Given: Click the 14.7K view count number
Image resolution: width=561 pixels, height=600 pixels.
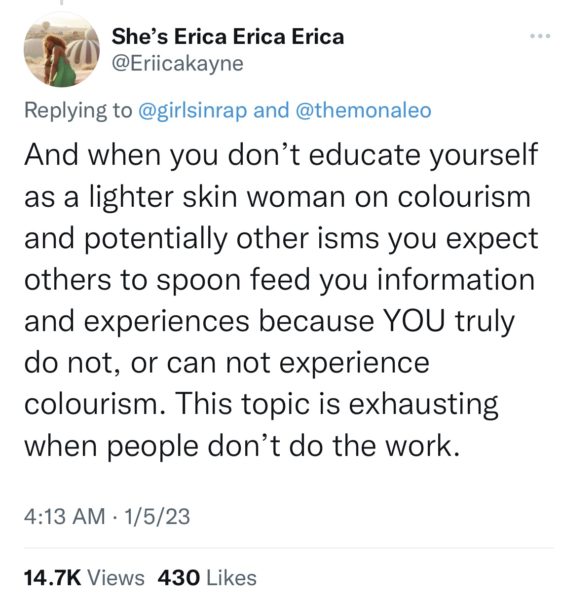Looking at the screenshot, I should point(52,577).
